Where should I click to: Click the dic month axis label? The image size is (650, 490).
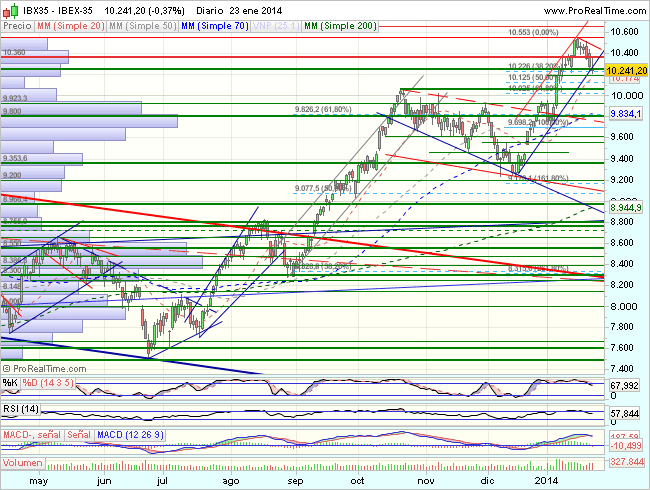[488, 481]
